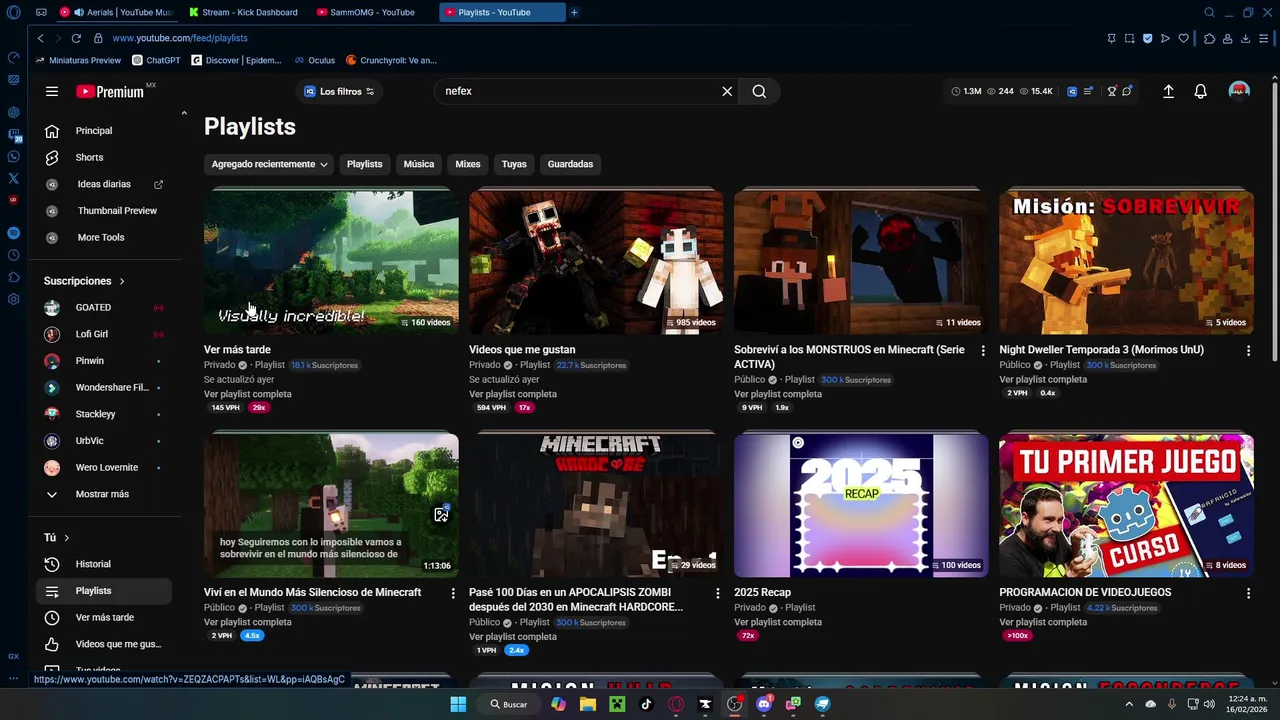Open TU PRIMER JUEGO course playlist thumbnail
The height and width of the screenshot is (720, 1280).
1126,505
